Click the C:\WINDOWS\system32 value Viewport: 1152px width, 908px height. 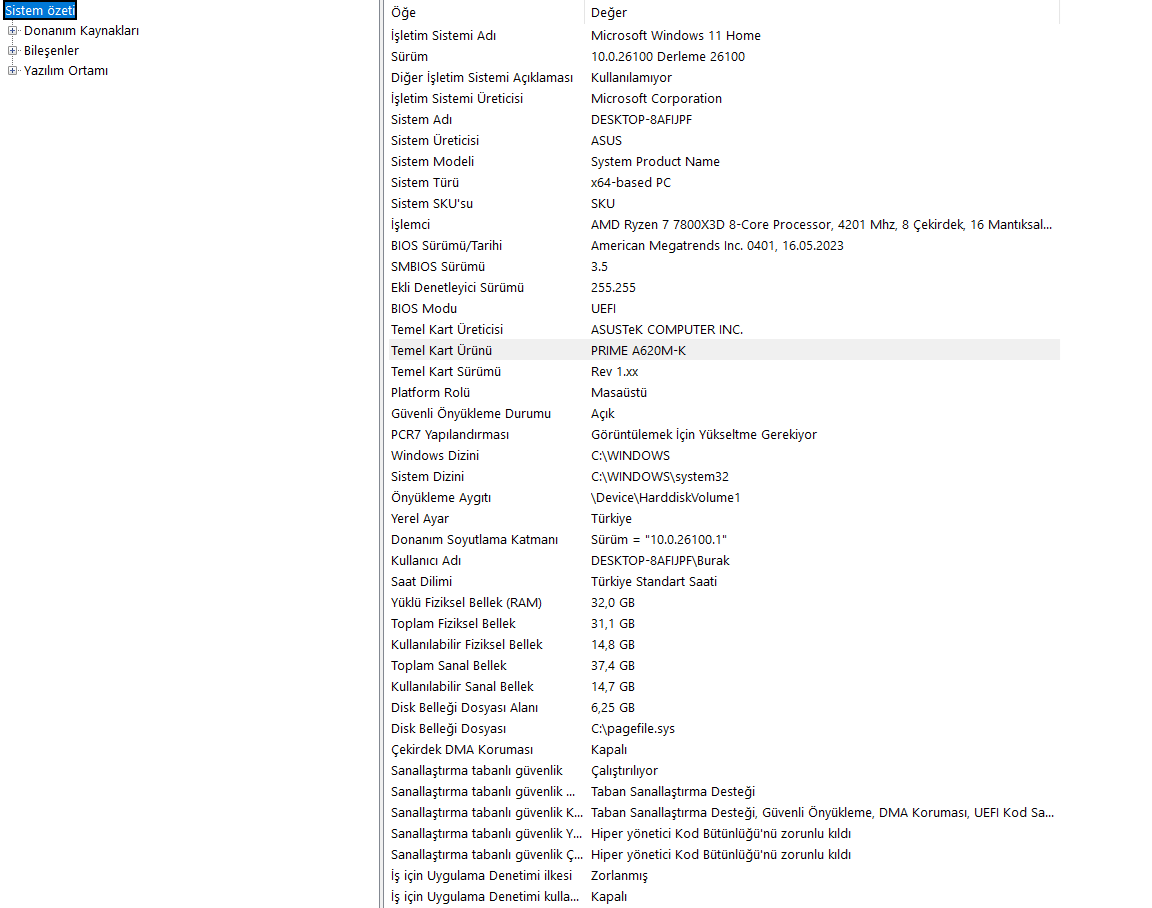coord(660,477)
